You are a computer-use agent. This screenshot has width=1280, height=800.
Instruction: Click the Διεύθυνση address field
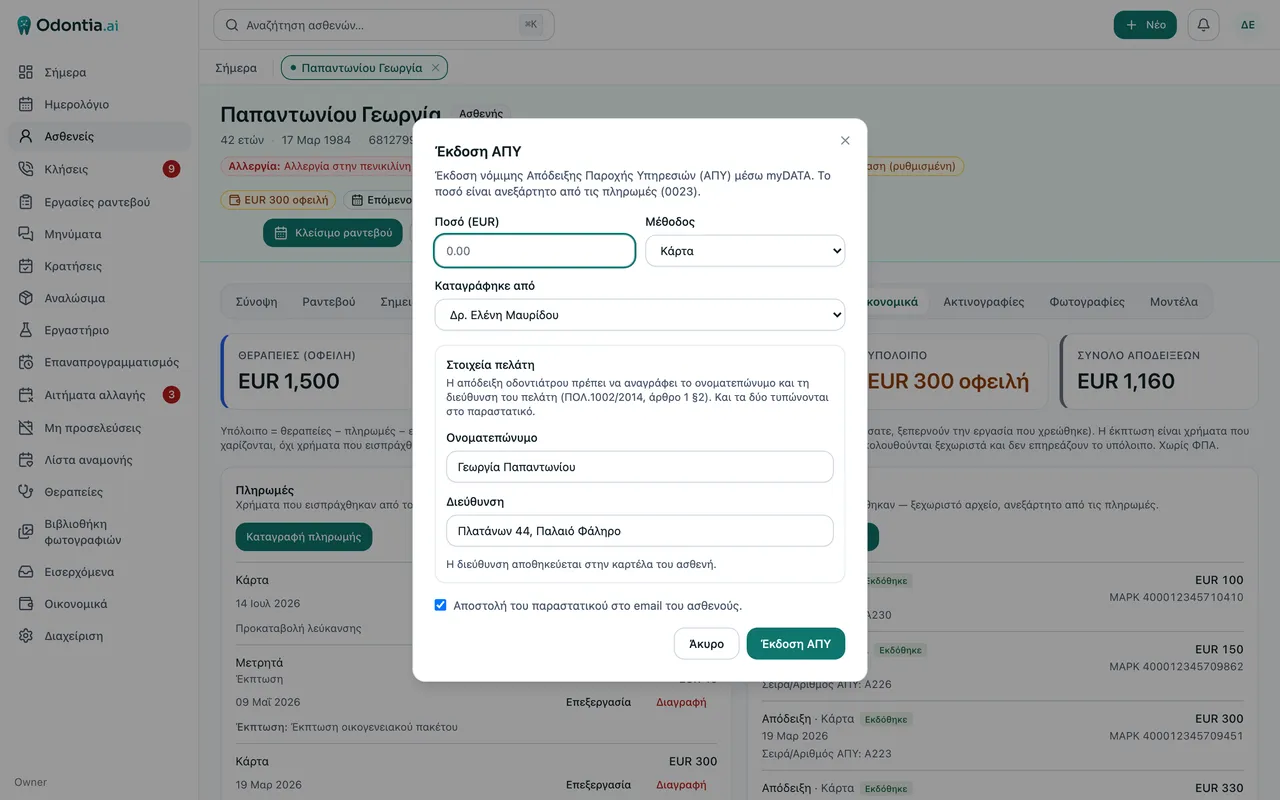point(640,531)
